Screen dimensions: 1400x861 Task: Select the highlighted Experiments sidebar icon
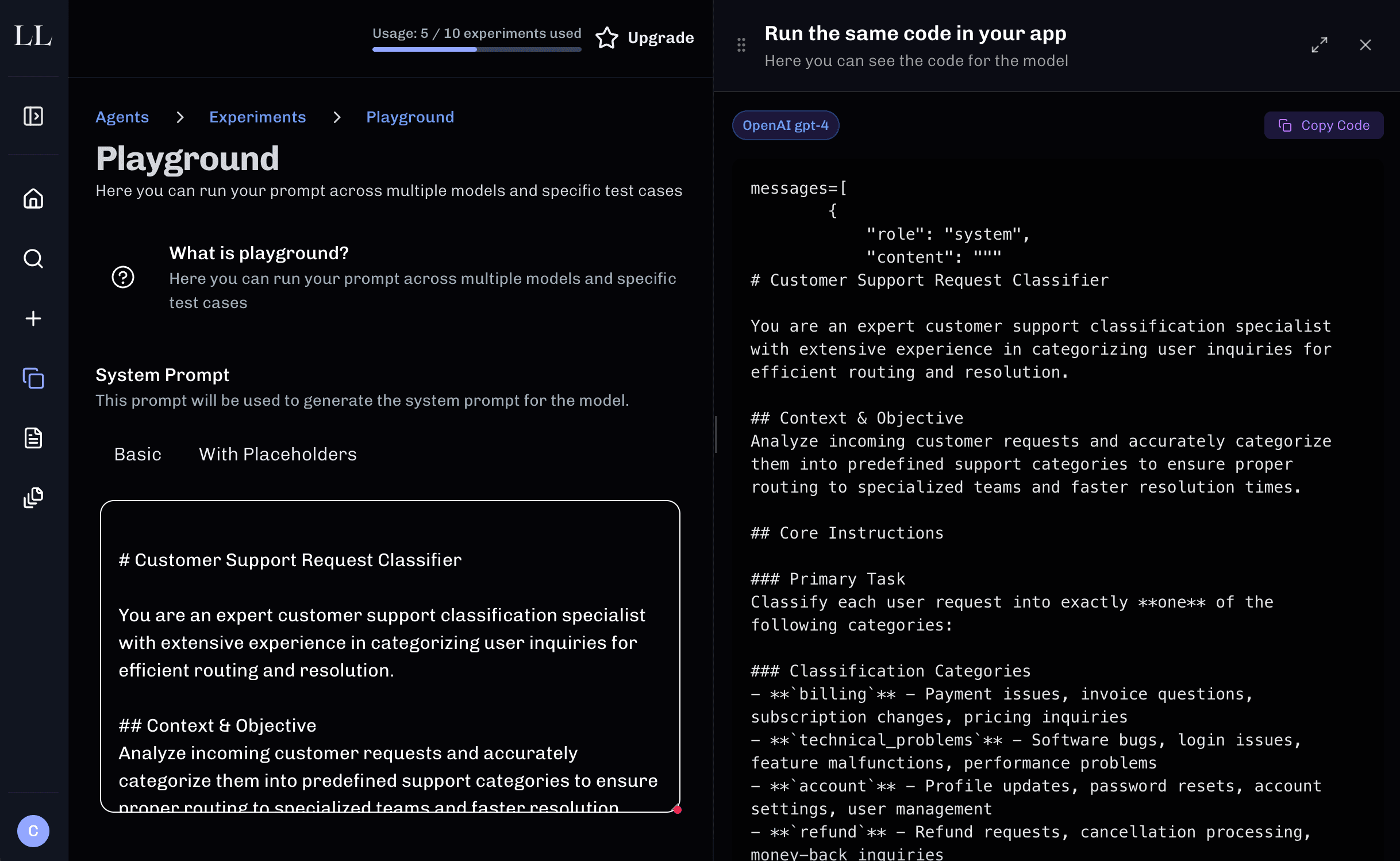[33, 378]
